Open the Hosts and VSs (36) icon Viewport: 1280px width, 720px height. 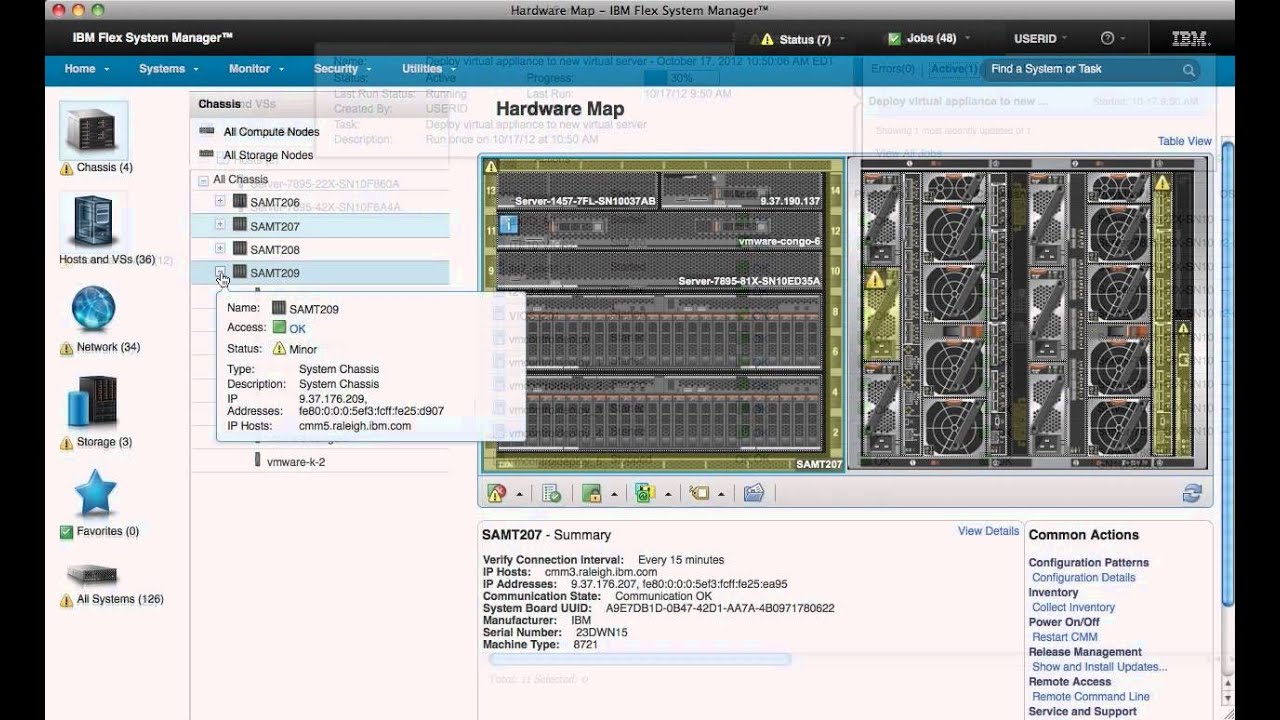pyautogui.click(x=93, y=221)
